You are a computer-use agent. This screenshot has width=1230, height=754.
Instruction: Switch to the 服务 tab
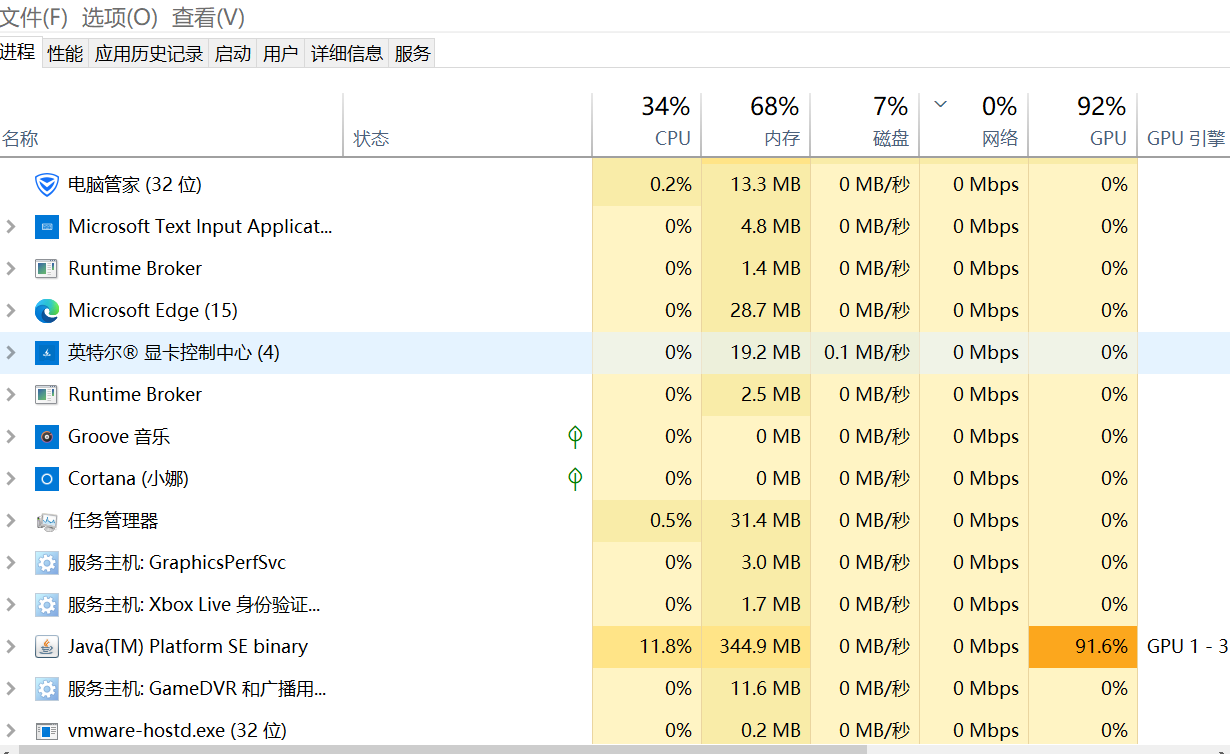click(x=412, y=54)
